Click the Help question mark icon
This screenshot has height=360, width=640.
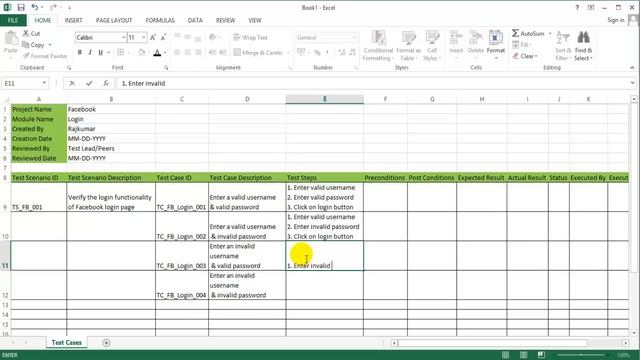point(577,7)
